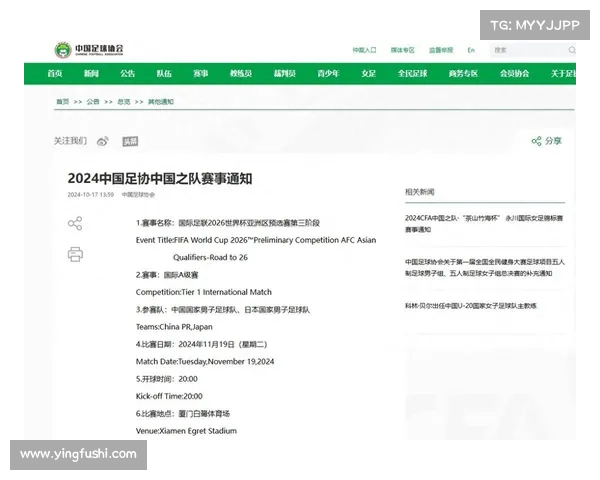
Task: Click the text Teams:China PR,Japan
Action: 174,327
